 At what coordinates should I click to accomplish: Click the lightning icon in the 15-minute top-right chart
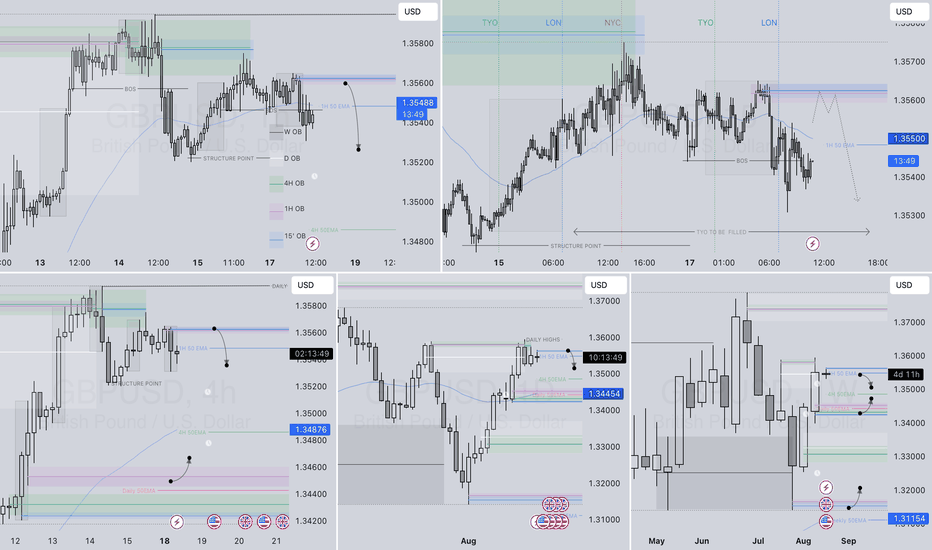pyautogui.click(x=813, y=243)
